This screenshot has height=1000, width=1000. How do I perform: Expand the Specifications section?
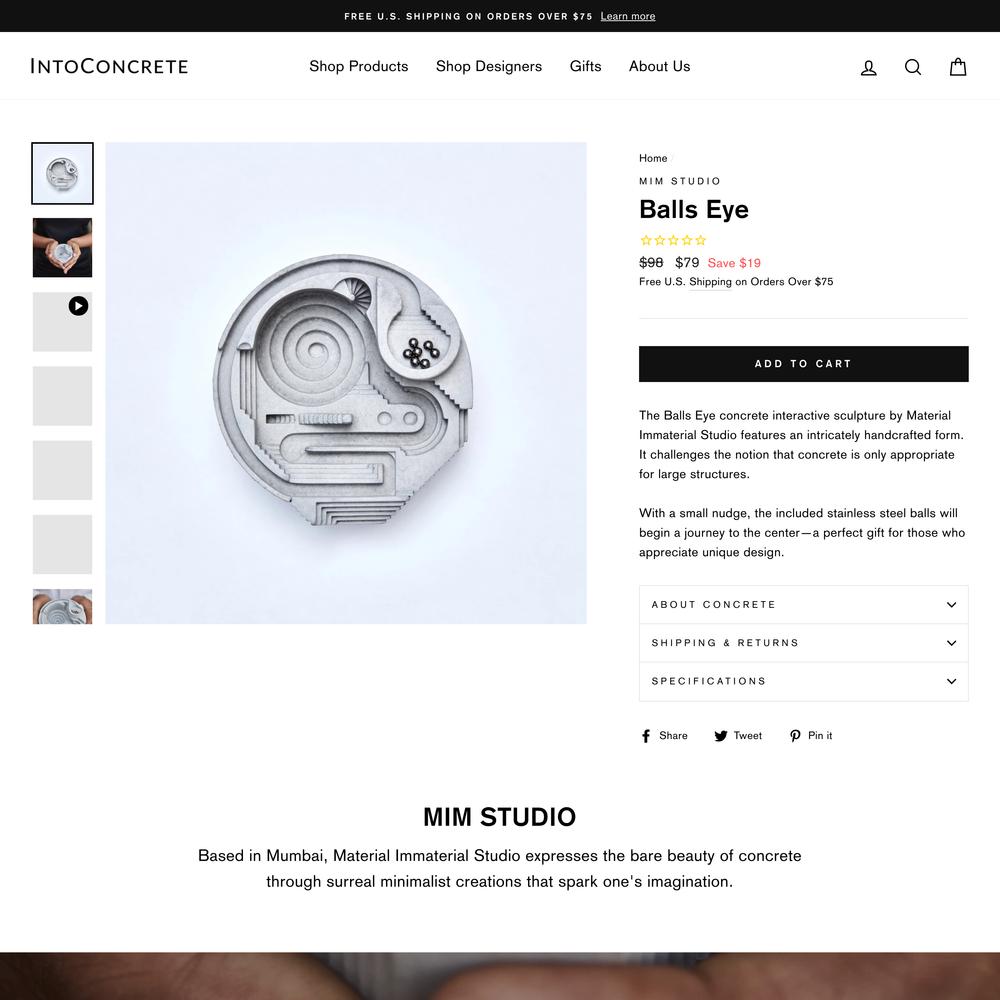pyautogui.click(x=804, y=681)
